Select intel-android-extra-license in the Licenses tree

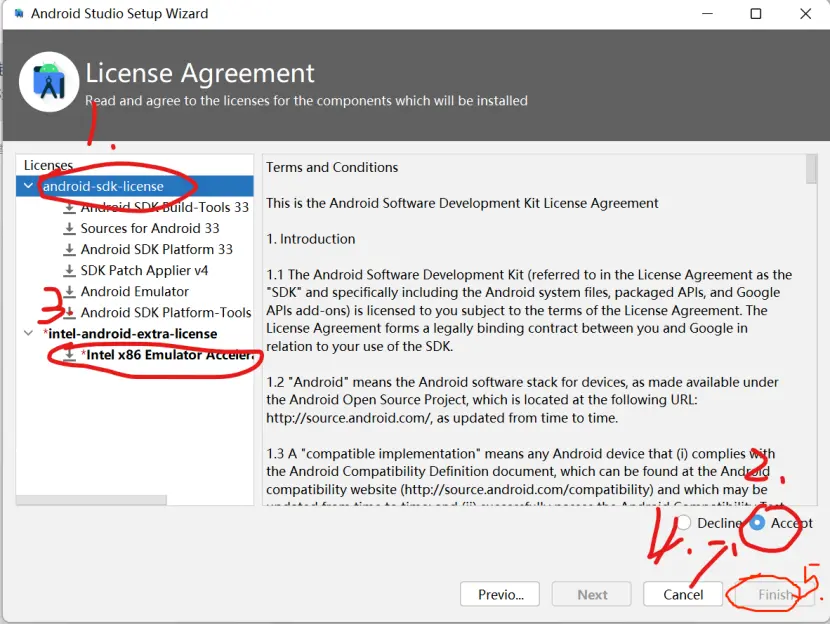[131, 333]
